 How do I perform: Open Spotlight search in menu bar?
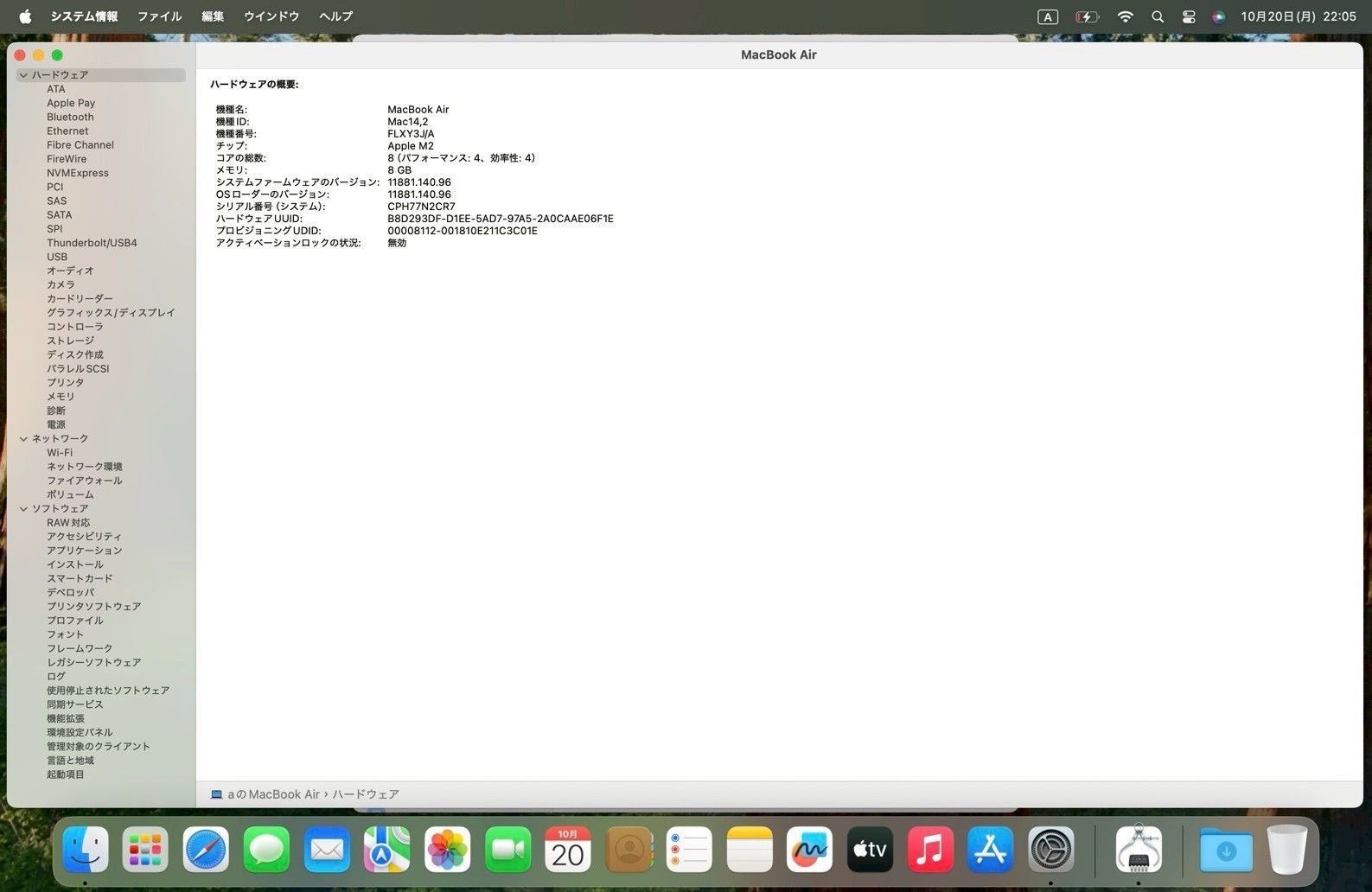(1158, 16)
